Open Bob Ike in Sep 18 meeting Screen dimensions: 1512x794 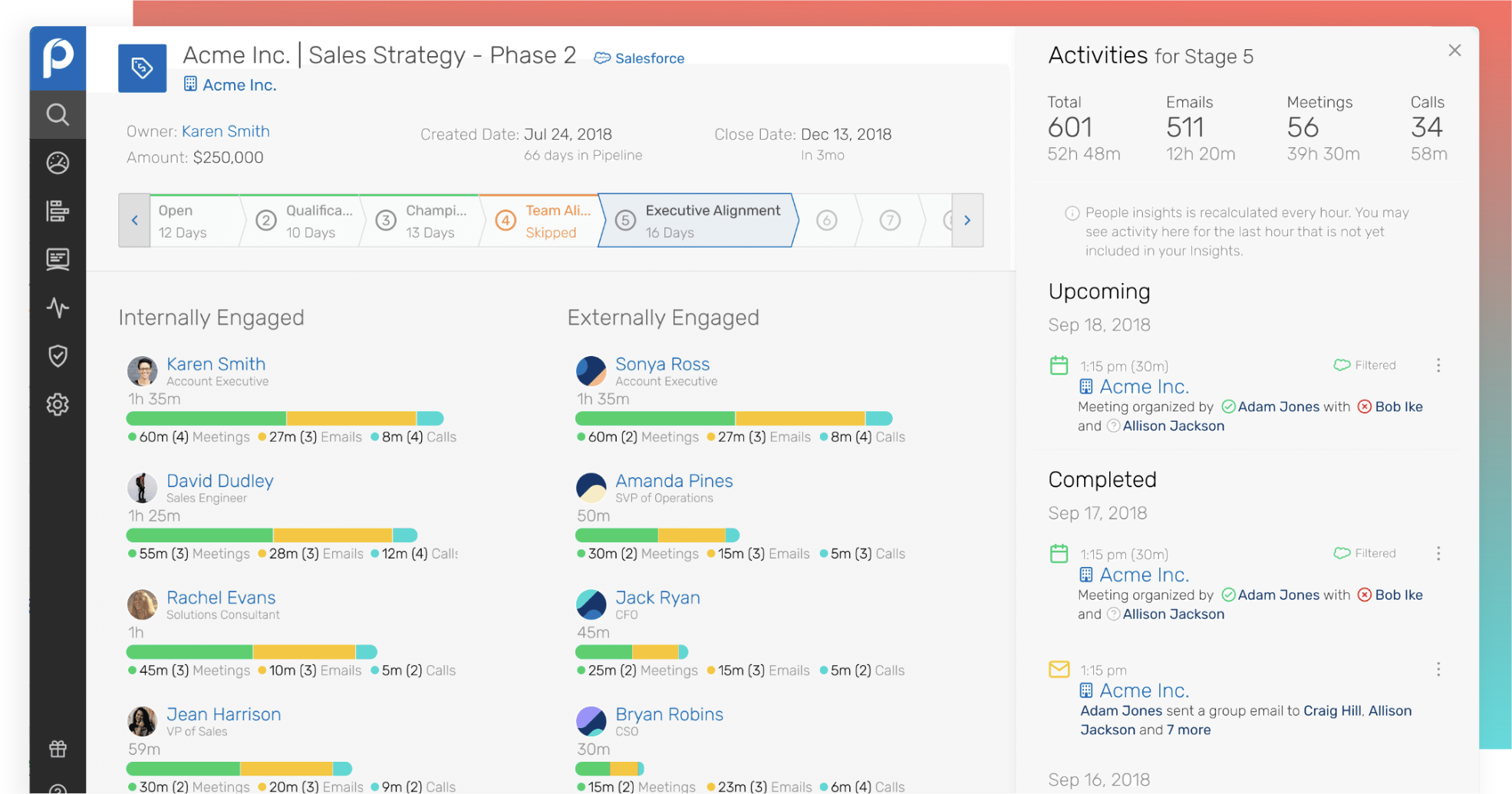point(1398,407)
